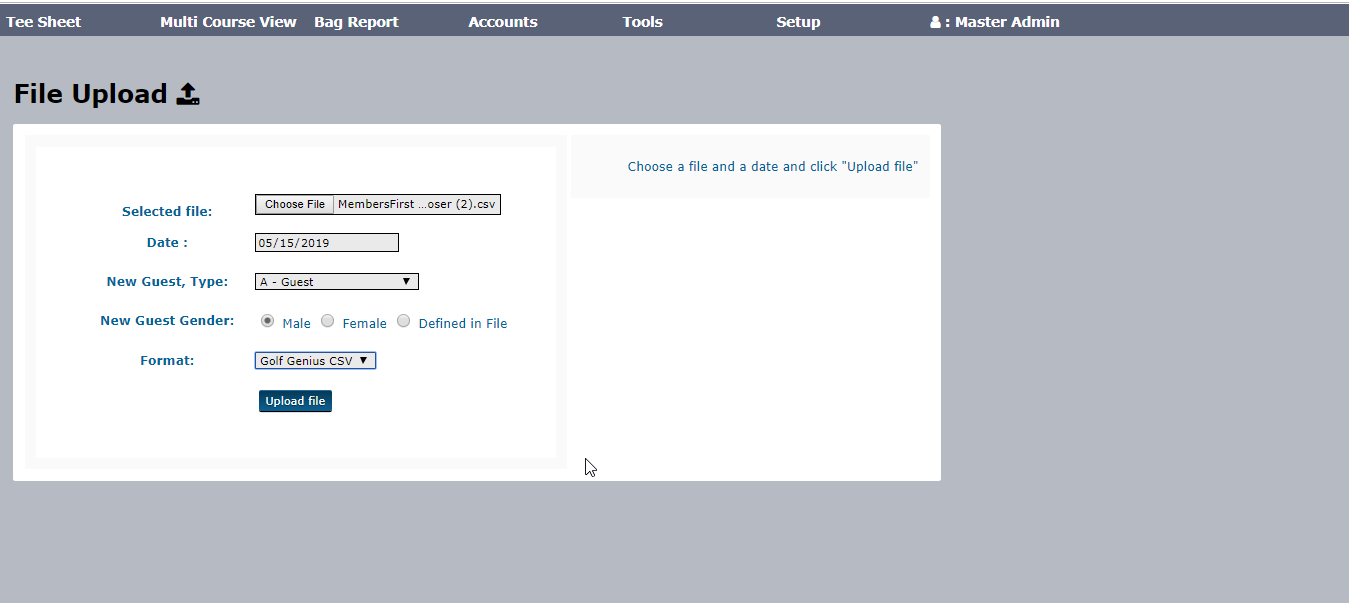Click the 'New Guest Gender:' label
The height and width of the screenshot is (603, 1349).
click(167, 320)
